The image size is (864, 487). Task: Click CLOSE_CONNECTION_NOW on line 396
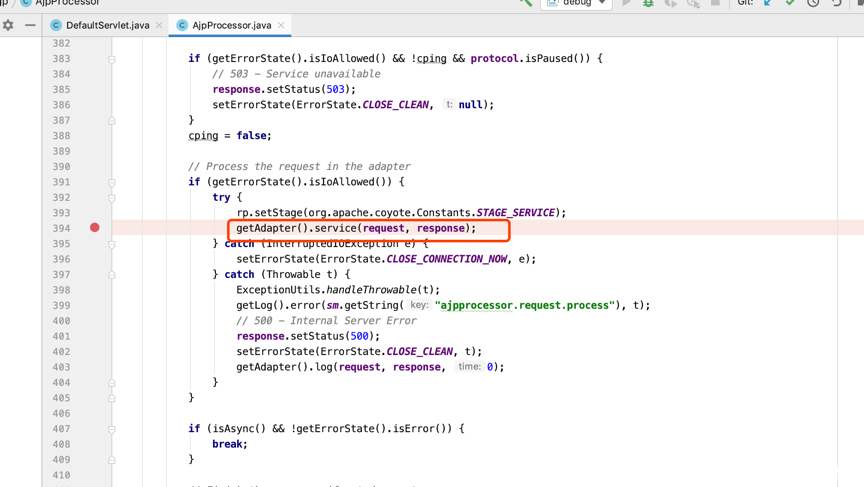[446, 259]
